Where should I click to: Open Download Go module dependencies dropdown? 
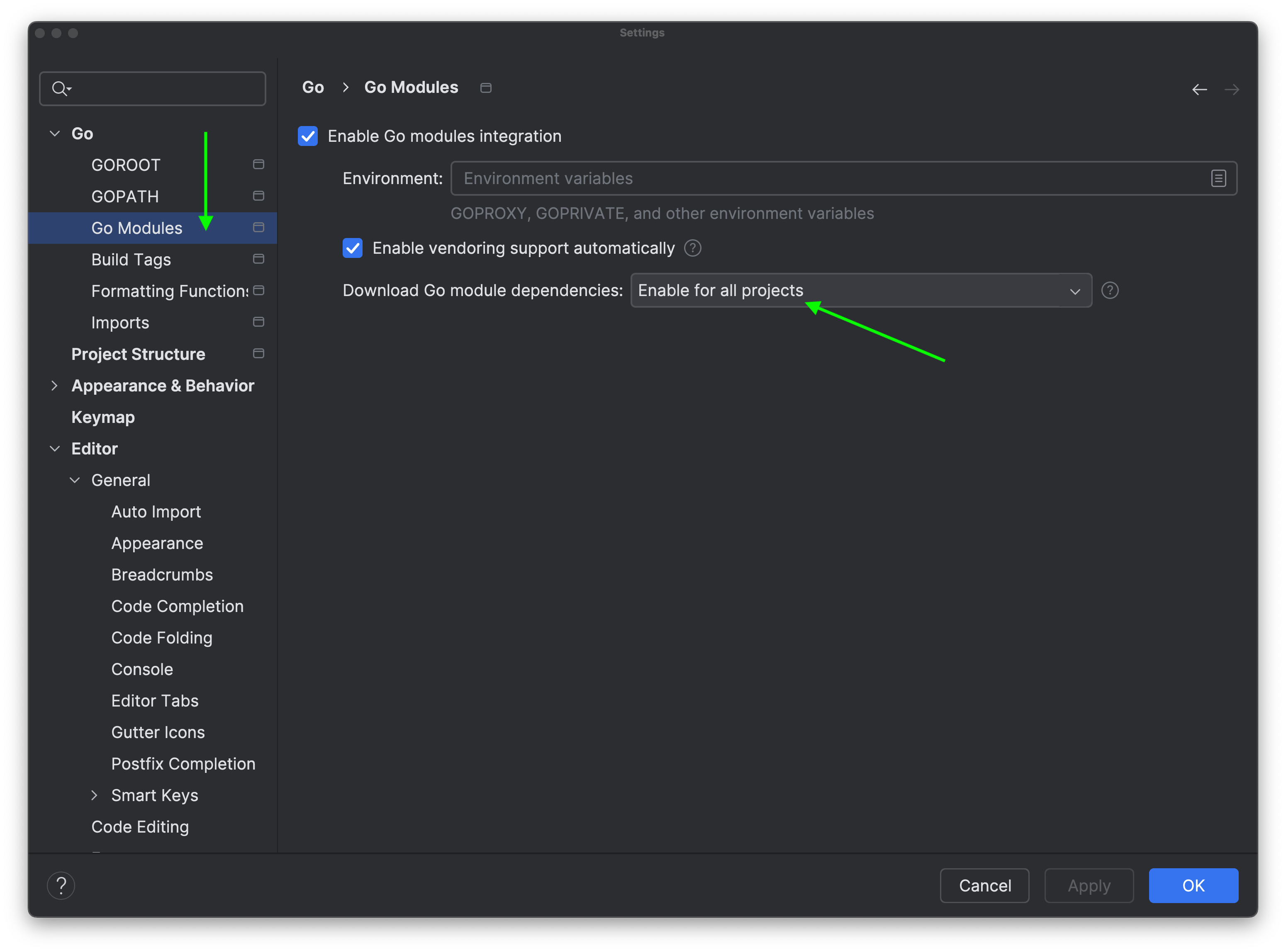(x=861, y=290)
